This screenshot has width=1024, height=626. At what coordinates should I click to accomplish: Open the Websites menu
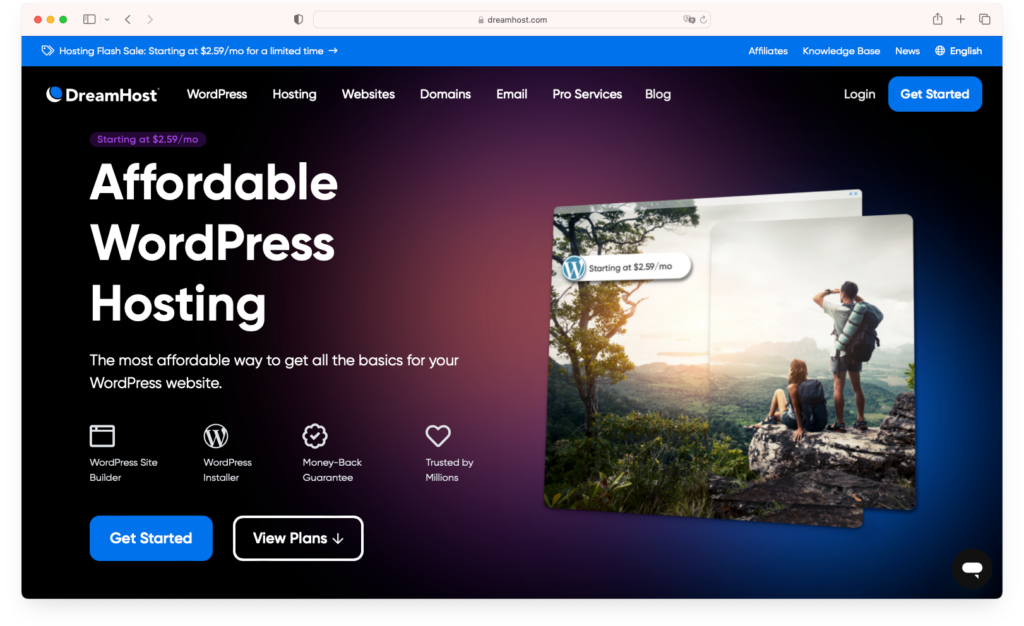pyautogui.click(x=368, y=94)
